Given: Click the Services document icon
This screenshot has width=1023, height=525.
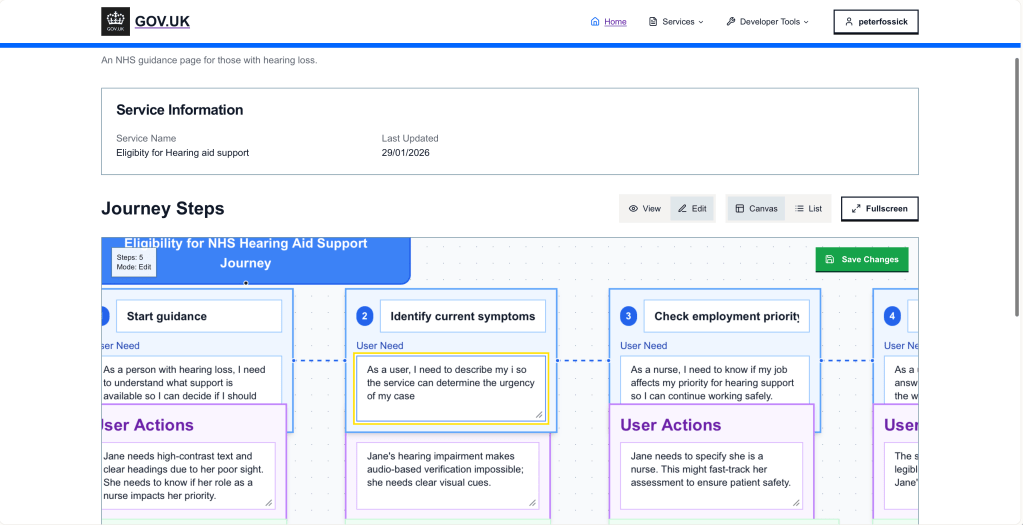Looking at the screenshot, I should pyautogui.click(x=653, y=22).
